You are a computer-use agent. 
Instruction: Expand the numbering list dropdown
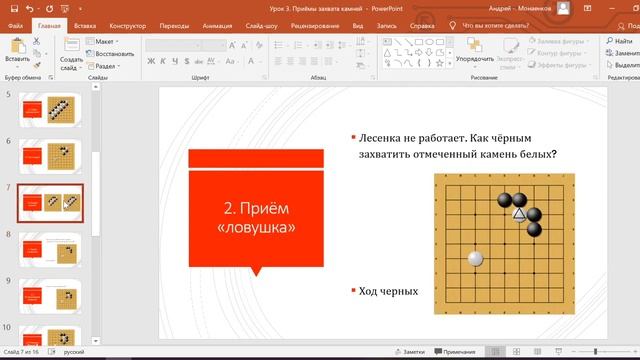tap(308, 45)
